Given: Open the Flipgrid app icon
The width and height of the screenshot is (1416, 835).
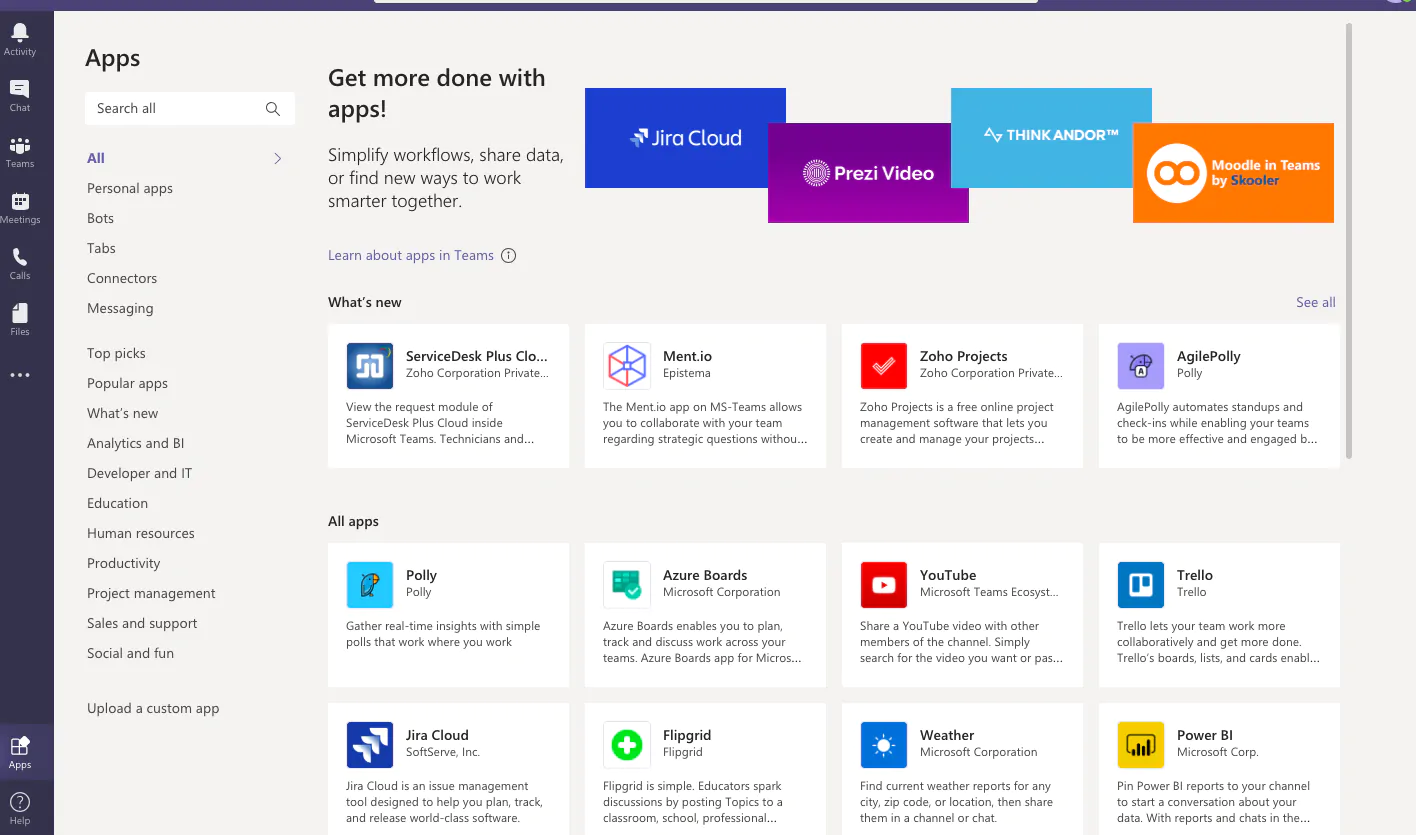Looking at the screenshot, I should (x=626, y=744).
